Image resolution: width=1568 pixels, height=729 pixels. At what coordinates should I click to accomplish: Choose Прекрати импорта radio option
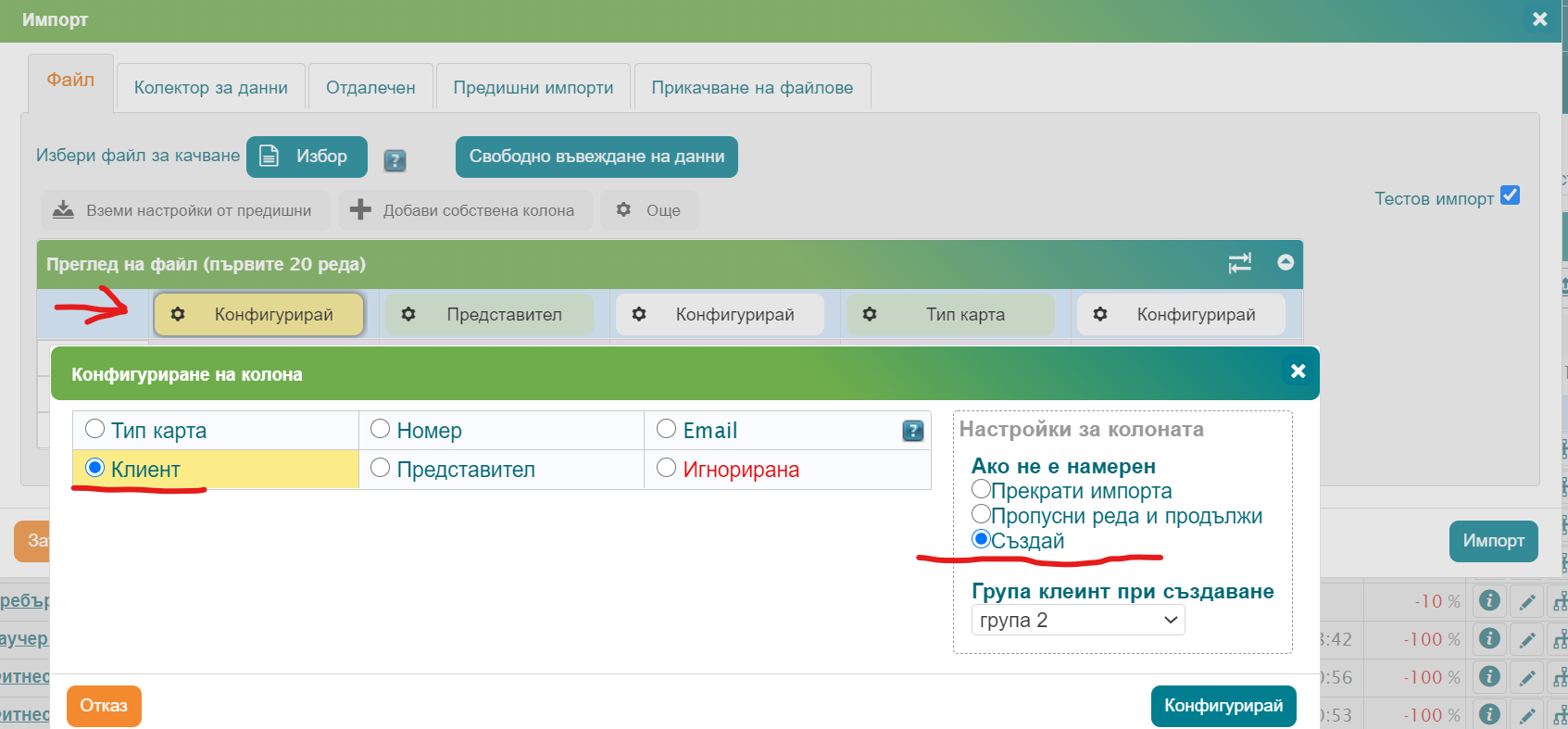pos(981,488)
